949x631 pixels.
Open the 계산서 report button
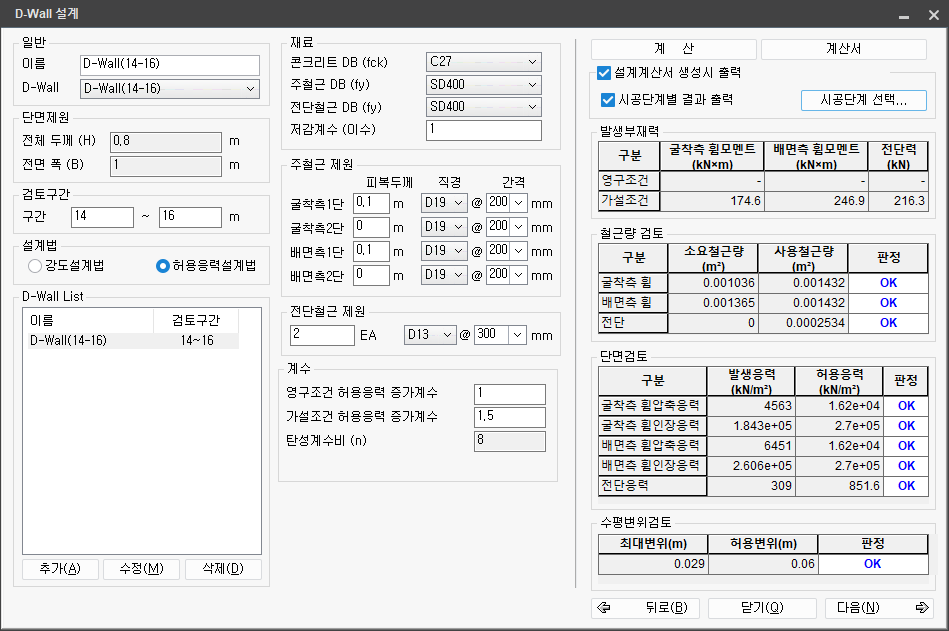click(x=843, y=49)
